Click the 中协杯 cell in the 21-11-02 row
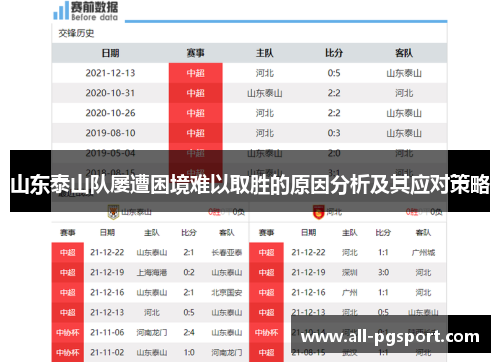 (x=68, y=353)
